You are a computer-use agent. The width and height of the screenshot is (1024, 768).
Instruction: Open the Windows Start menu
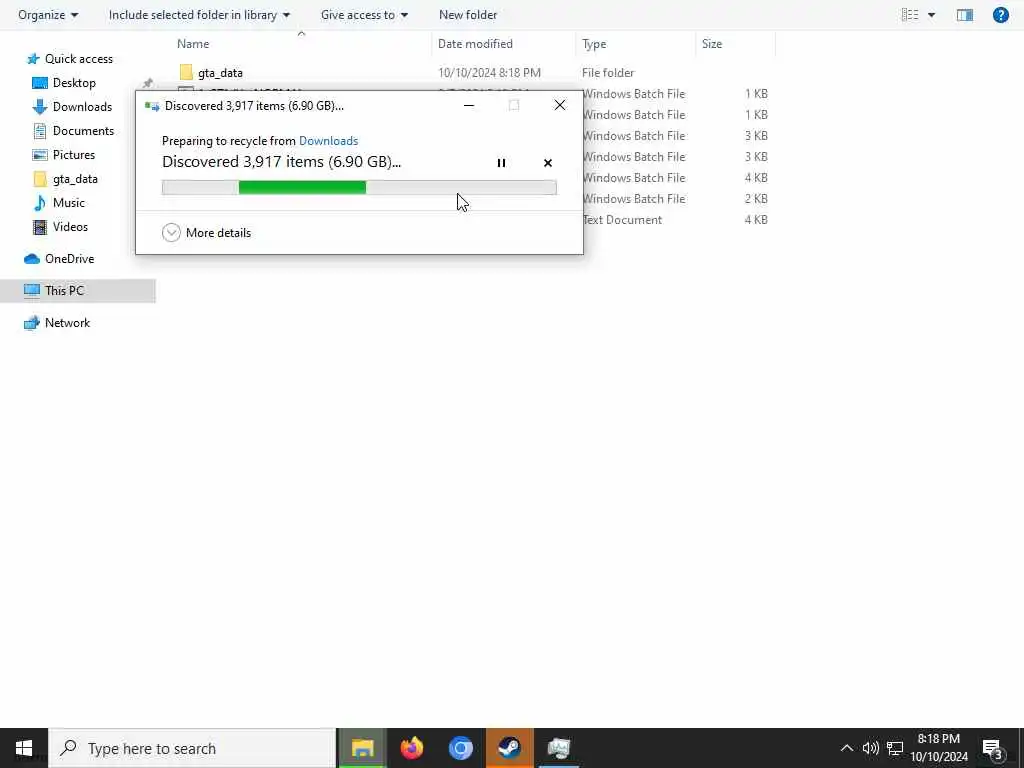[x=24, y=748]
